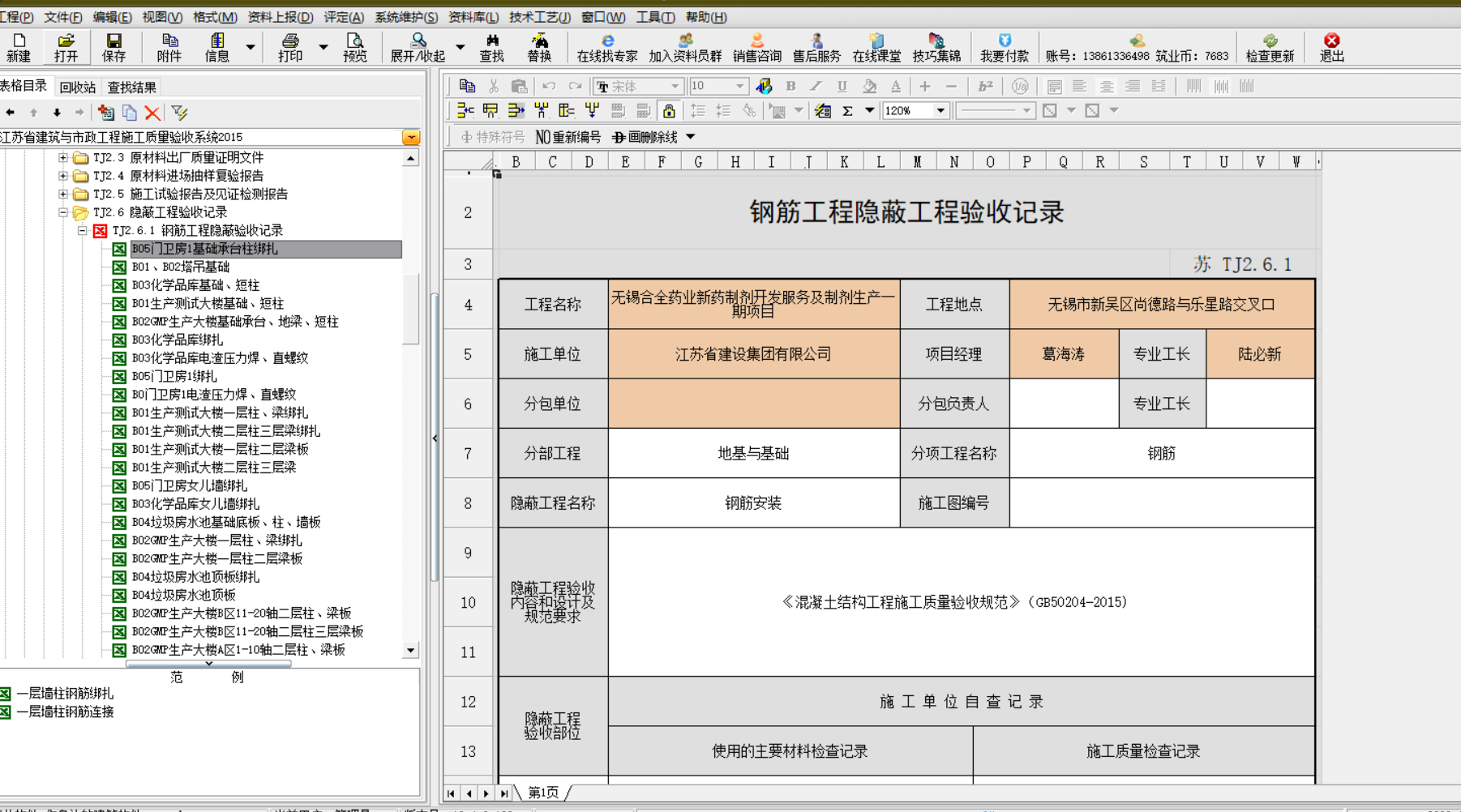Click the sum Σ icon
This screenshot has width=1461, height=812.
click(x=847, y=111)
